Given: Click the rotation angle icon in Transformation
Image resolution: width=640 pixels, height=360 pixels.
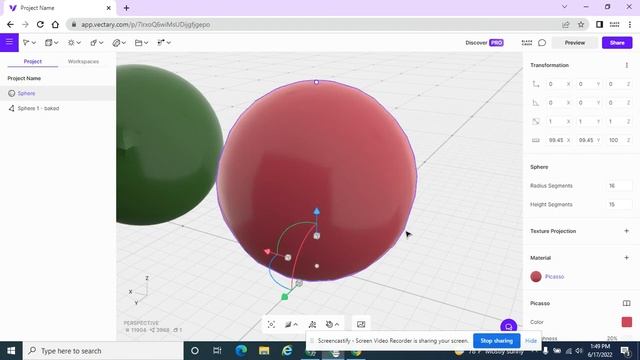Looking at the screenshot, I should pyautogui.click(x=536, y=102).
